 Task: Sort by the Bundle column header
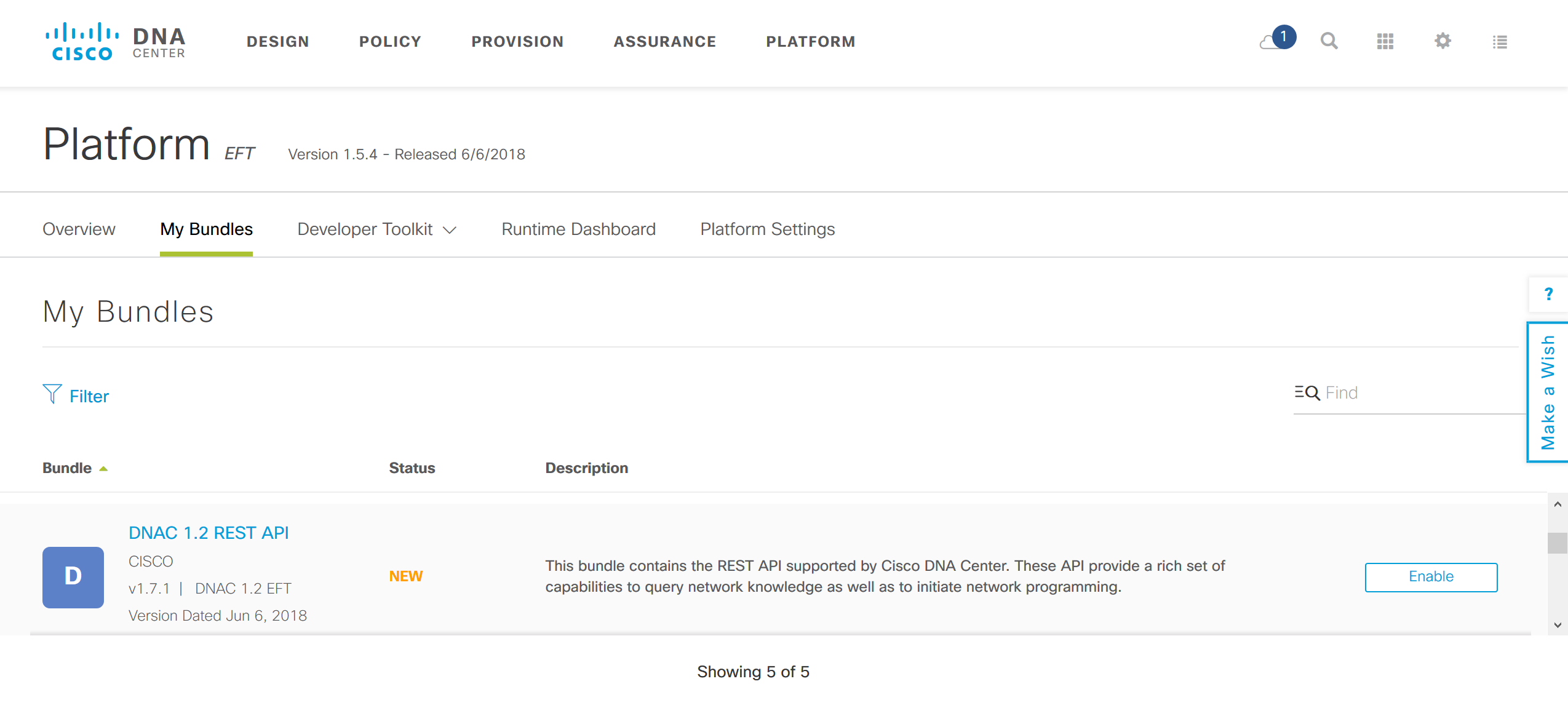tap(67, 468)
